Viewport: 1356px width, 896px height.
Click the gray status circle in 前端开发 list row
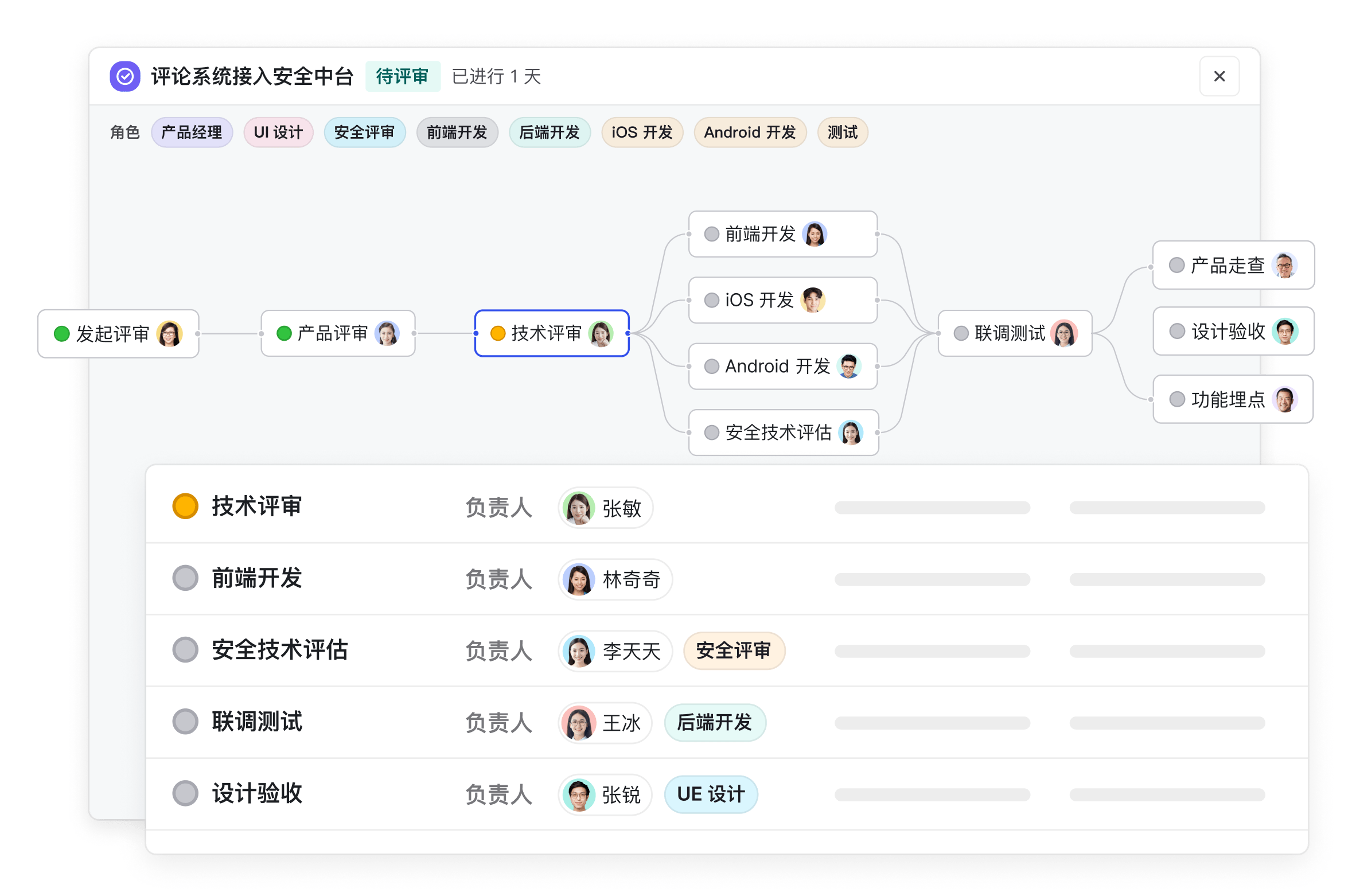[185, 578]
